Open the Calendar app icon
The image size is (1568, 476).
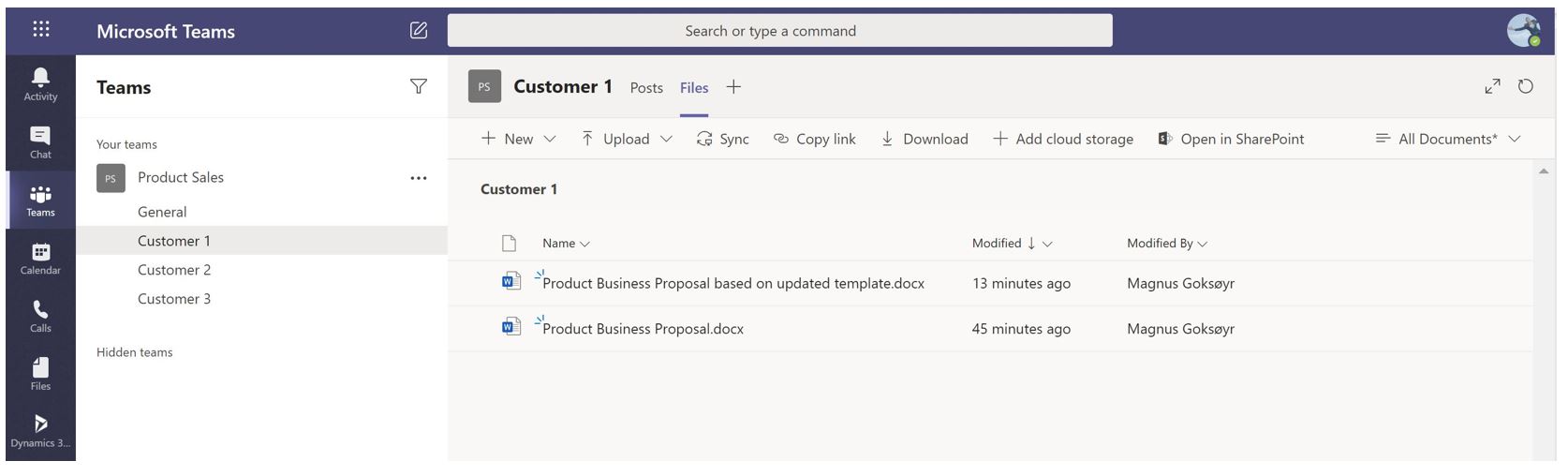[x=40, y=258]
